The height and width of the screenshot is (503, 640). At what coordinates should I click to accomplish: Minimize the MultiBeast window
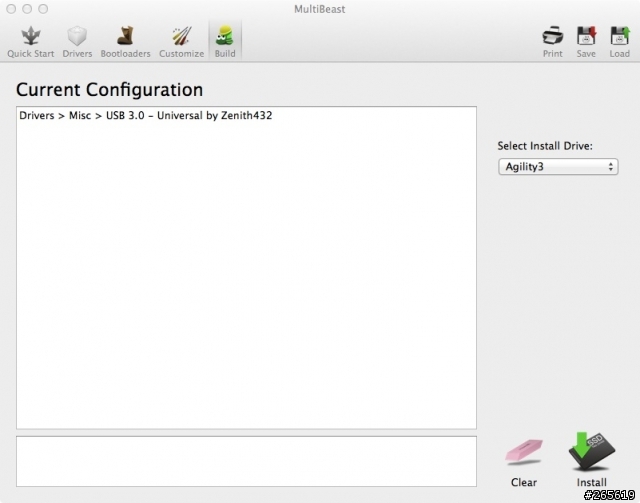pyautogui.click(x=27, y=9)
